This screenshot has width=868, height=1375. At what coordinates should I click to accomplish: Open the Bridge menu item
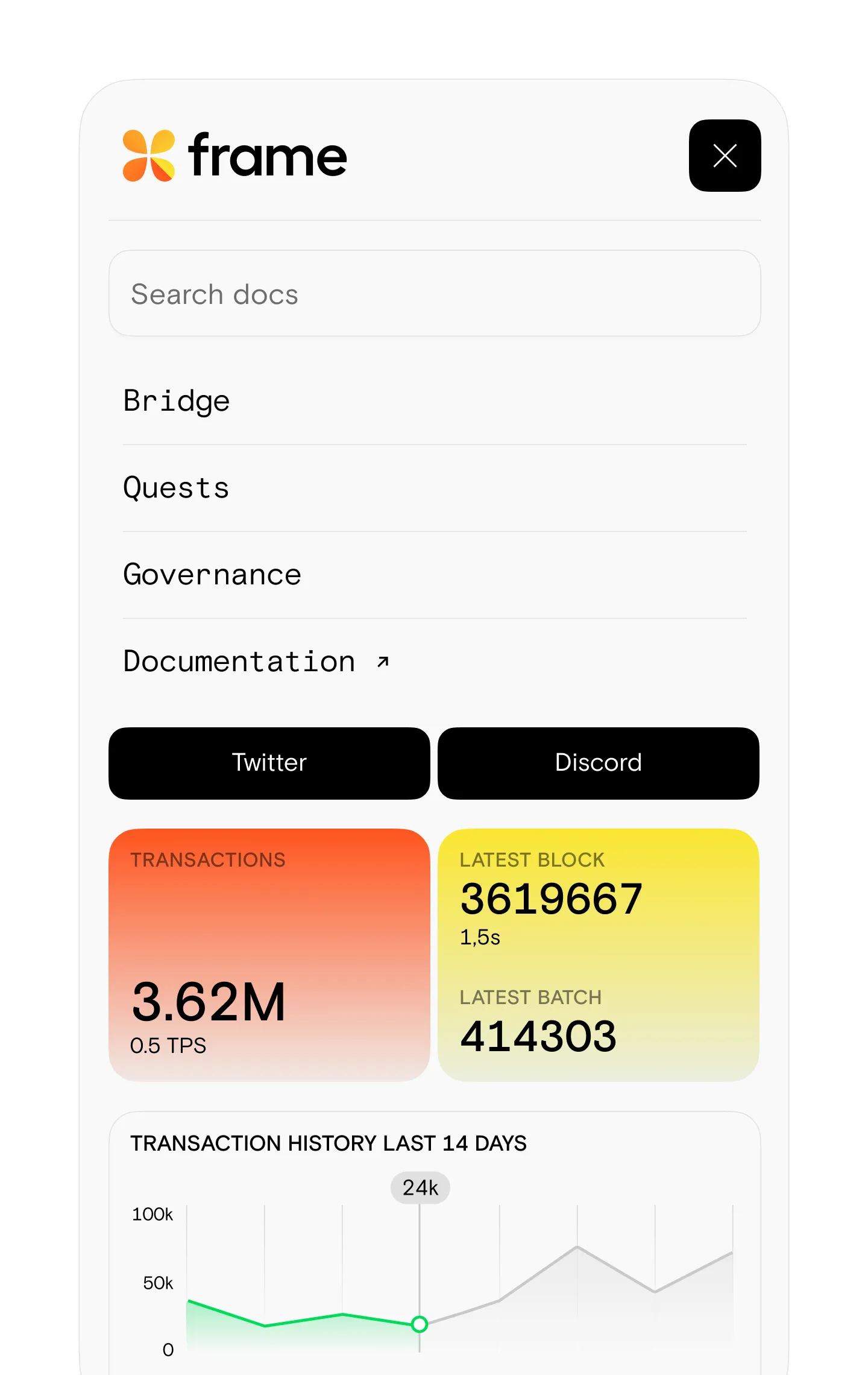point(177,401)
